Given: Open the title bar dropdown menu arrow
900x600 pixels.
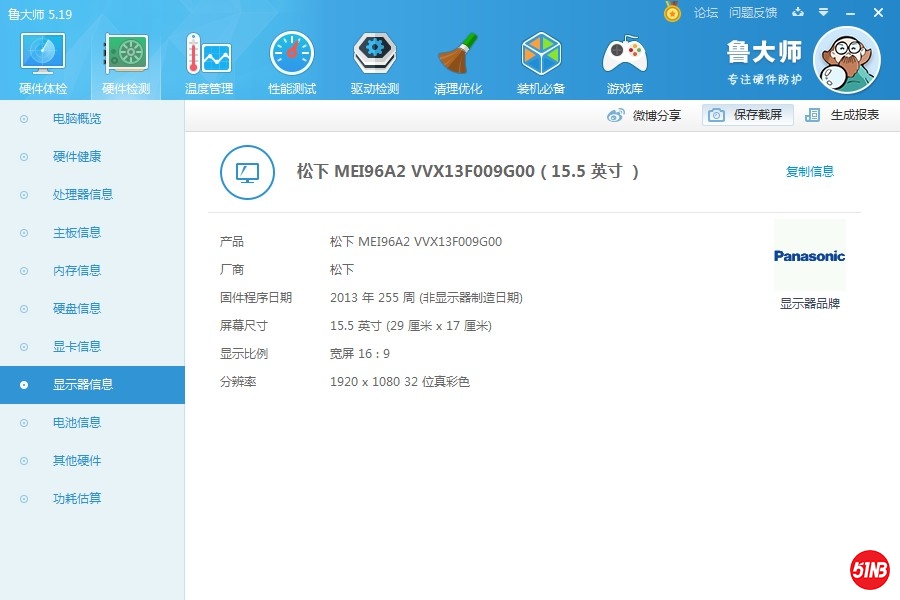Looking at the screenshot, I should 822,12.
